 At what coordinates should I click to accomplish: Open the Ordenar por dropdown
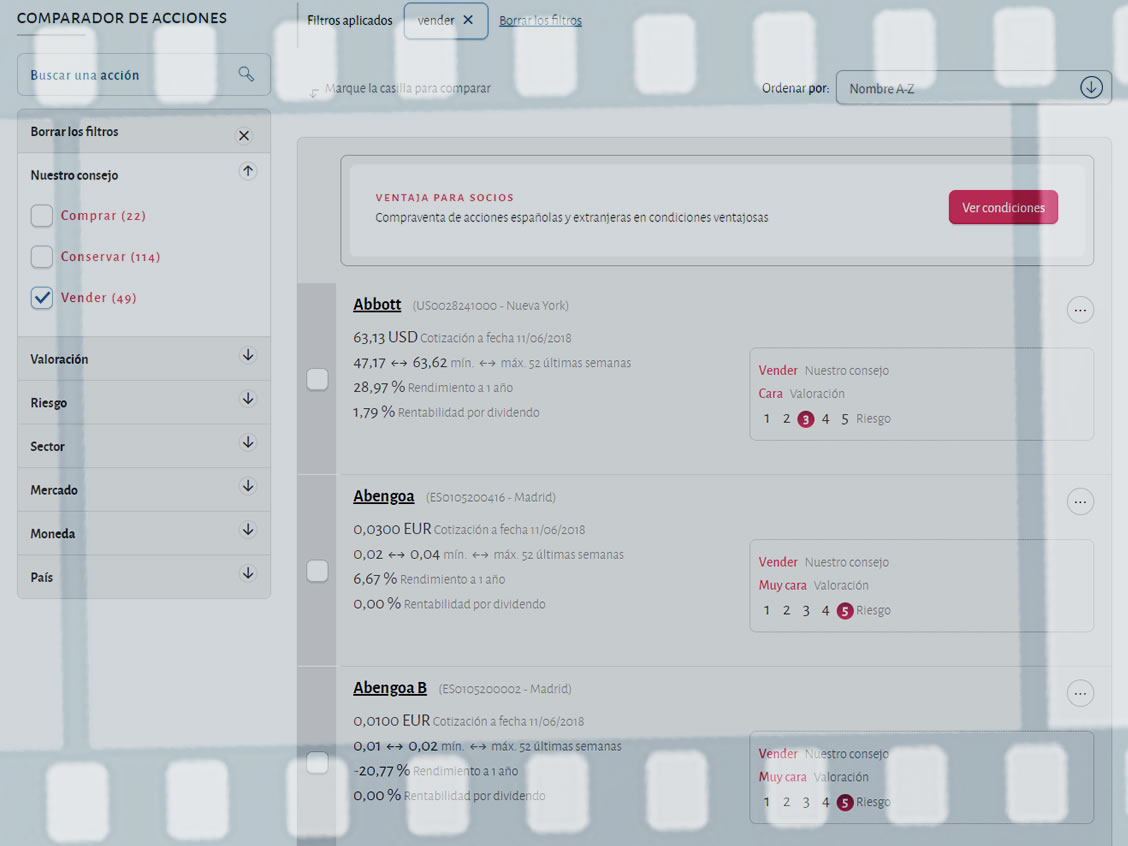click(x=960, y=88)
